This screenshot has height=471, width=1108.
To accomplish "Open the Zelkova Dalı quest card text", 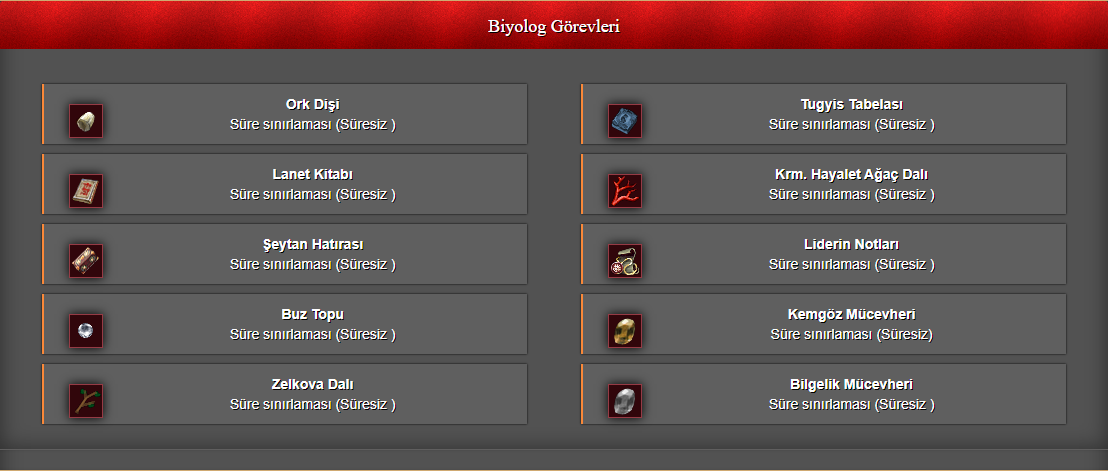I will (x=313, y=394).
